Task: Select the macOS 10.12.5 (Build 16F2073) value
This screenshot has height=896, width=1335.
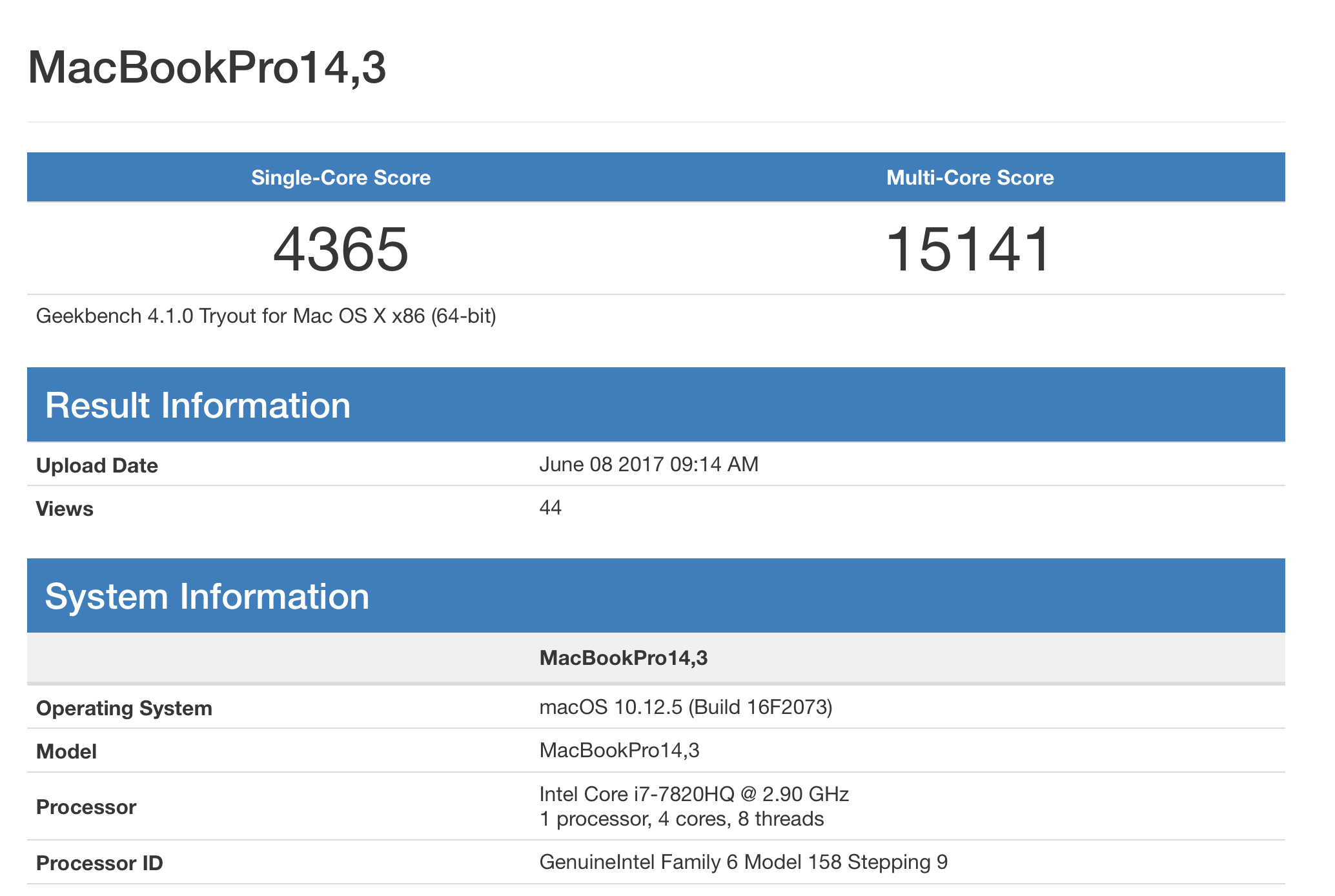Action: pyautogui.click(x=686, y=707)
